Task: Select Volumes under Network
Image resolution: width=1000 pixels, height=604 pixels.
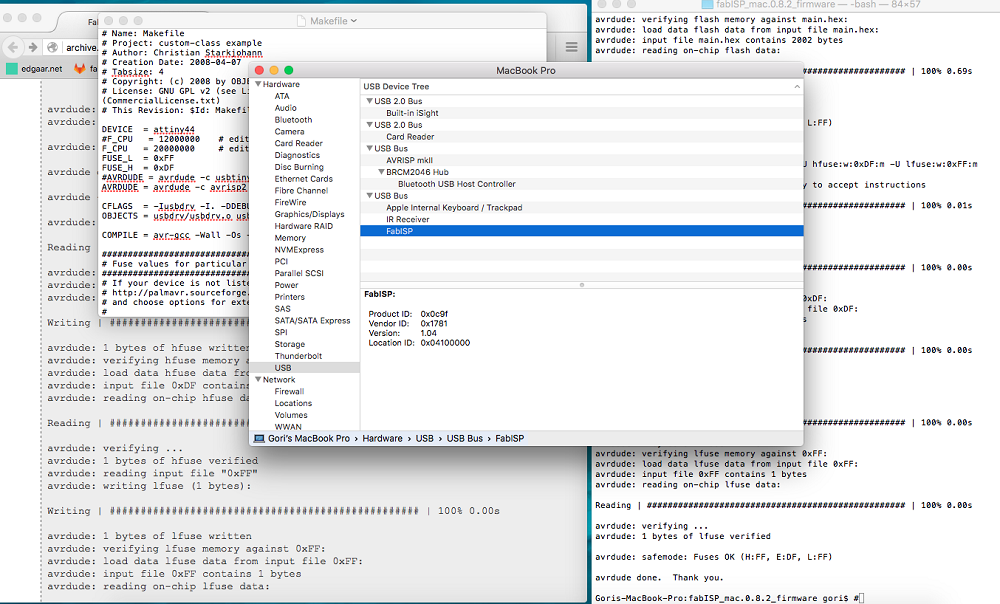Action: (291, 415)
